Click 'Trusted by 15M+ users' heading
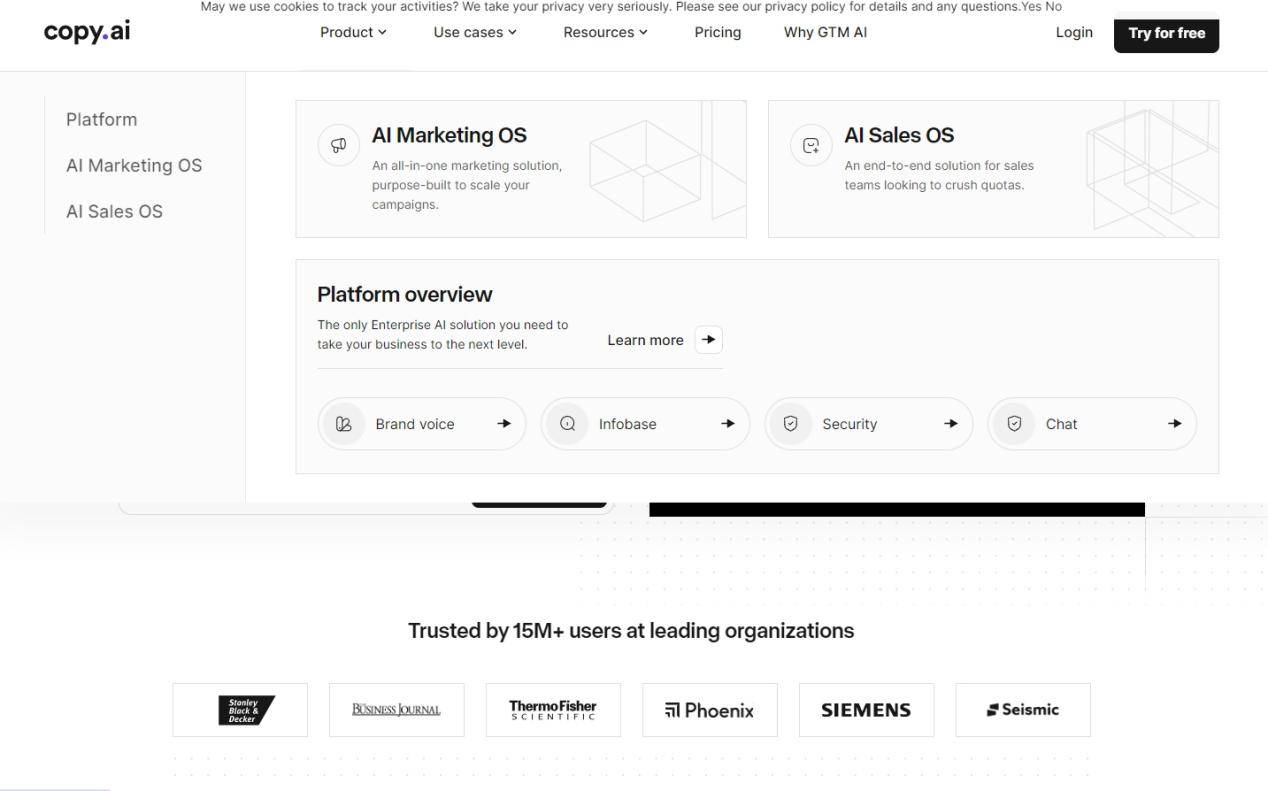The image size is (1268, 791). pos(631,631)
